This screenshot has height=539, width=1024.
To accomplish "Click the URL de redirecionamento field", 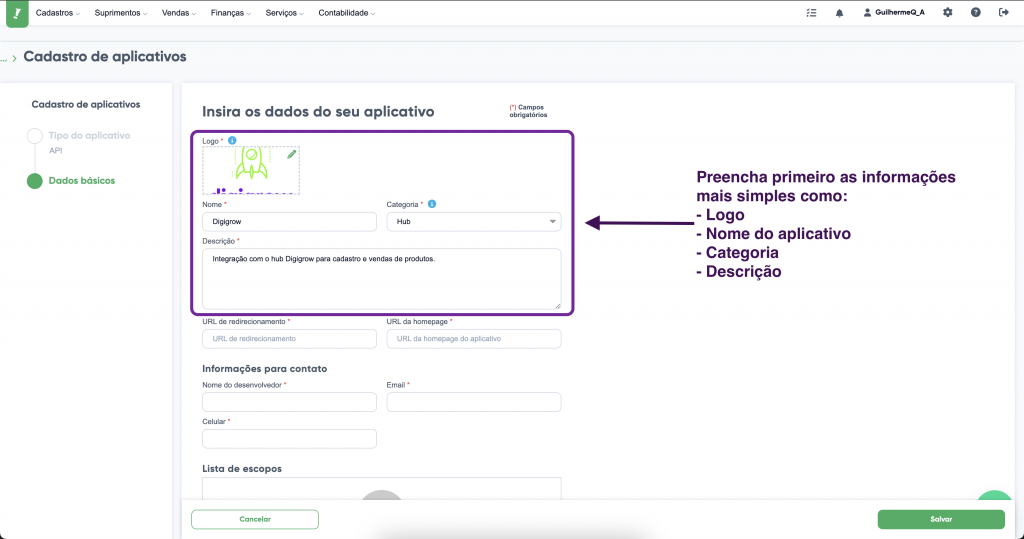I will (289, 339).
